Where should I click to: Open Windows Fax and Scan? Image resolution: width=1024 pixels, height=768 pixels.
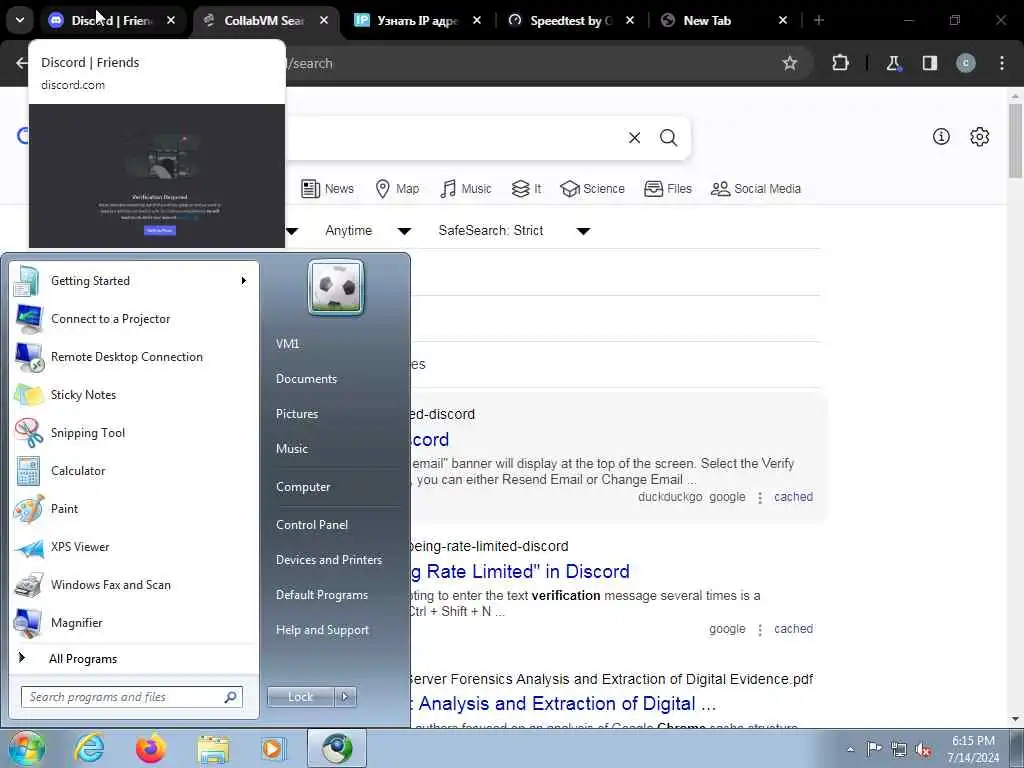coord(134,584)
